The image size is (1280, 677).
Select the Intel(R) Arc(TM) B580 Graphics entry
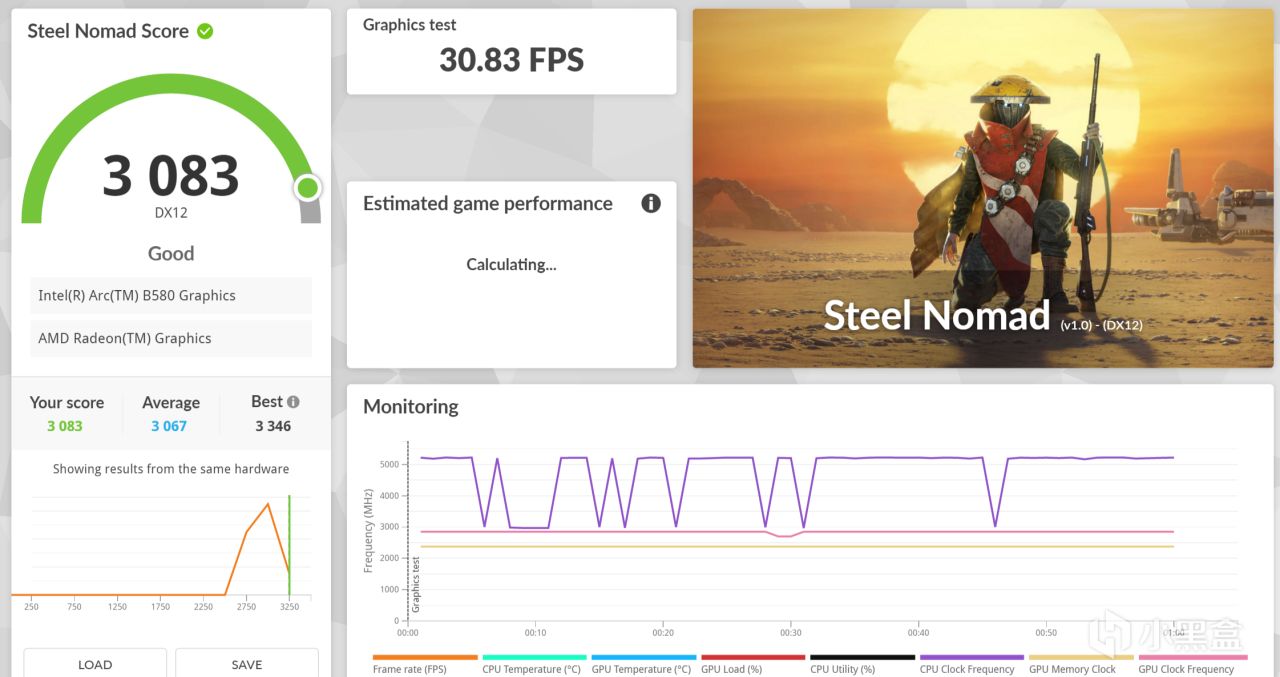coord(171,295)
